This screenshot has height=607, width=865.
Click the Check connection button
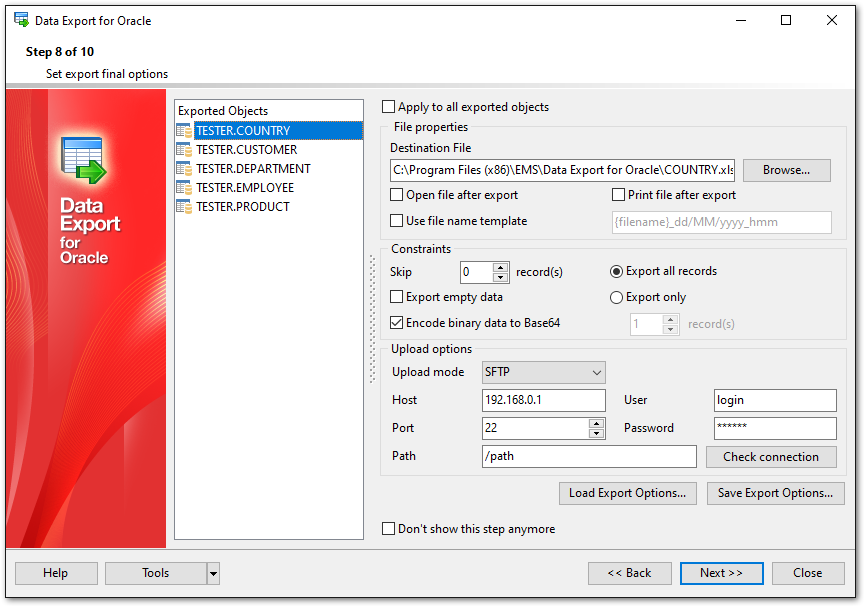[770, 457]
